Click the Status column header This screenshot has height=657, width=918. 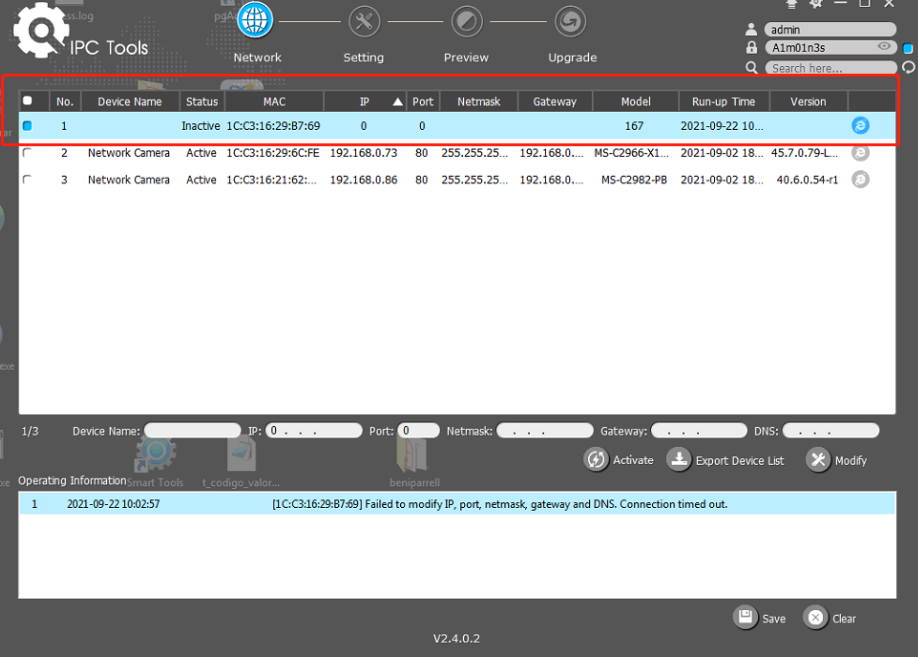coord(202,102)
